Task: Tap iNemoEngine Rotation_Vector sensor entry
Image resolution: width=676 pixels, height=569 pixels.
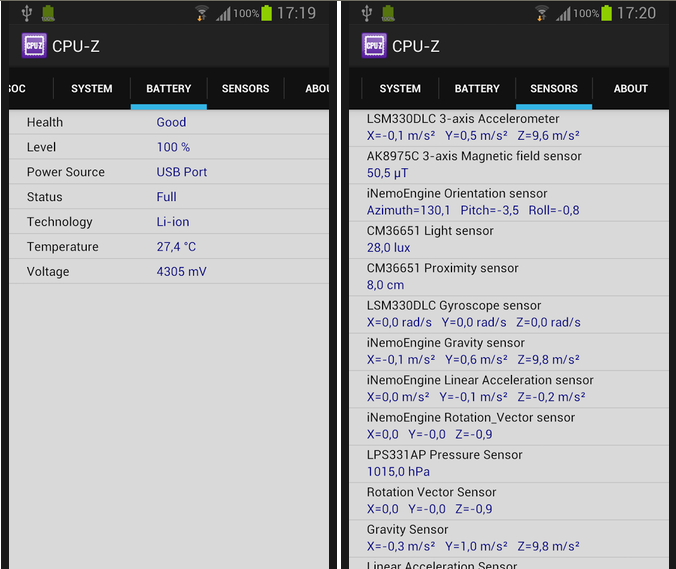Action: (x=509, y=427)
